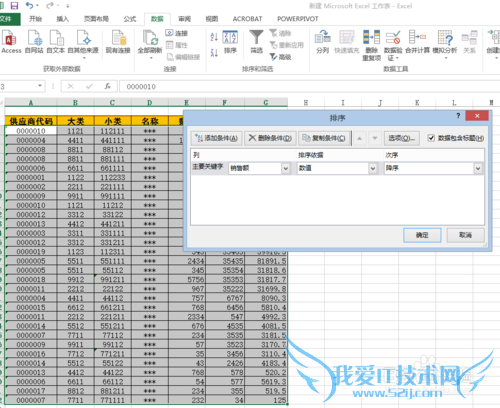
Task: Open the Order dropdown (降序)
Action: point(478,168)
